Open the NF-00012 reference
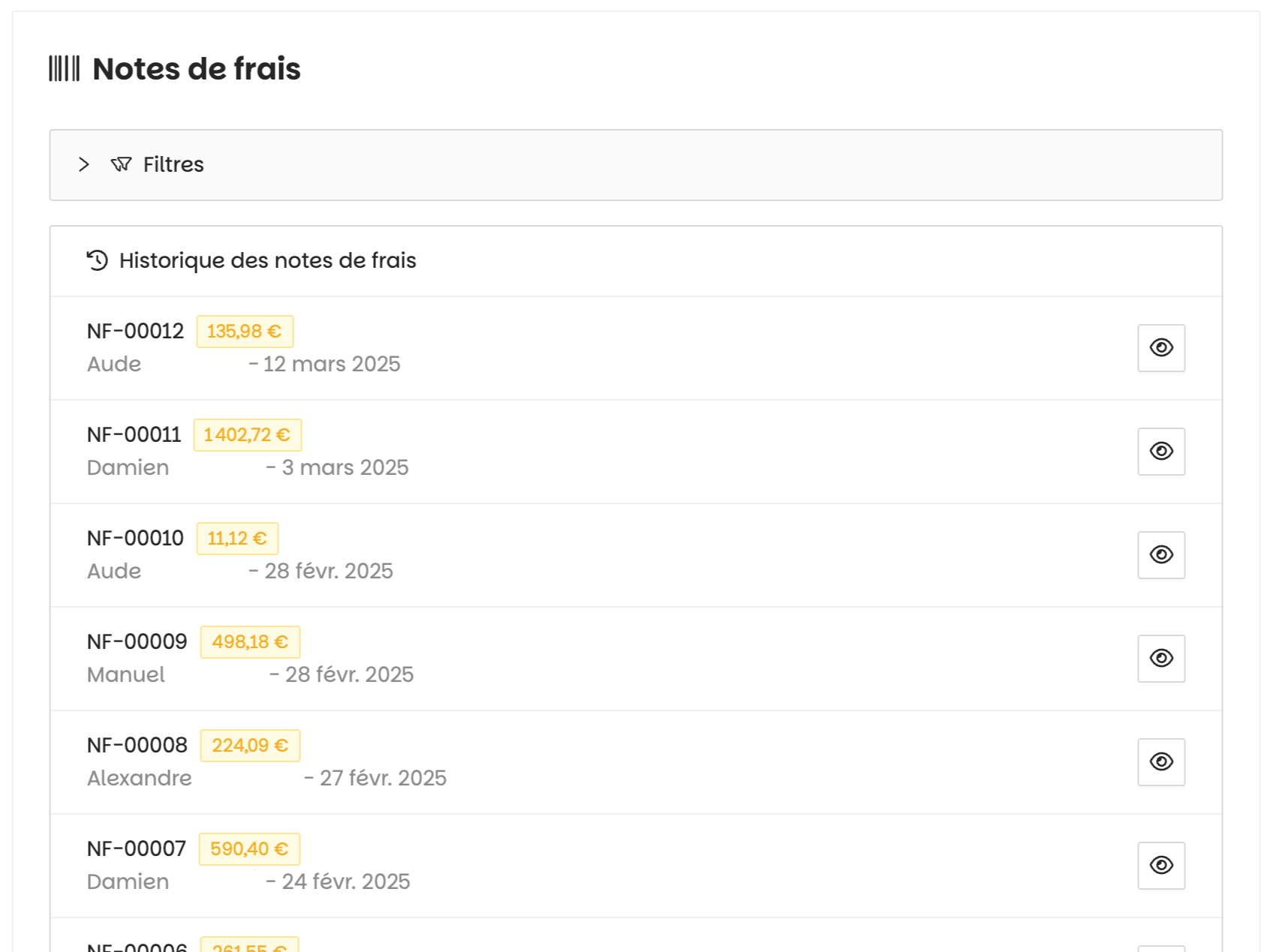The image size is (1270, 952). pyautogui.click(x=135, y=331)
